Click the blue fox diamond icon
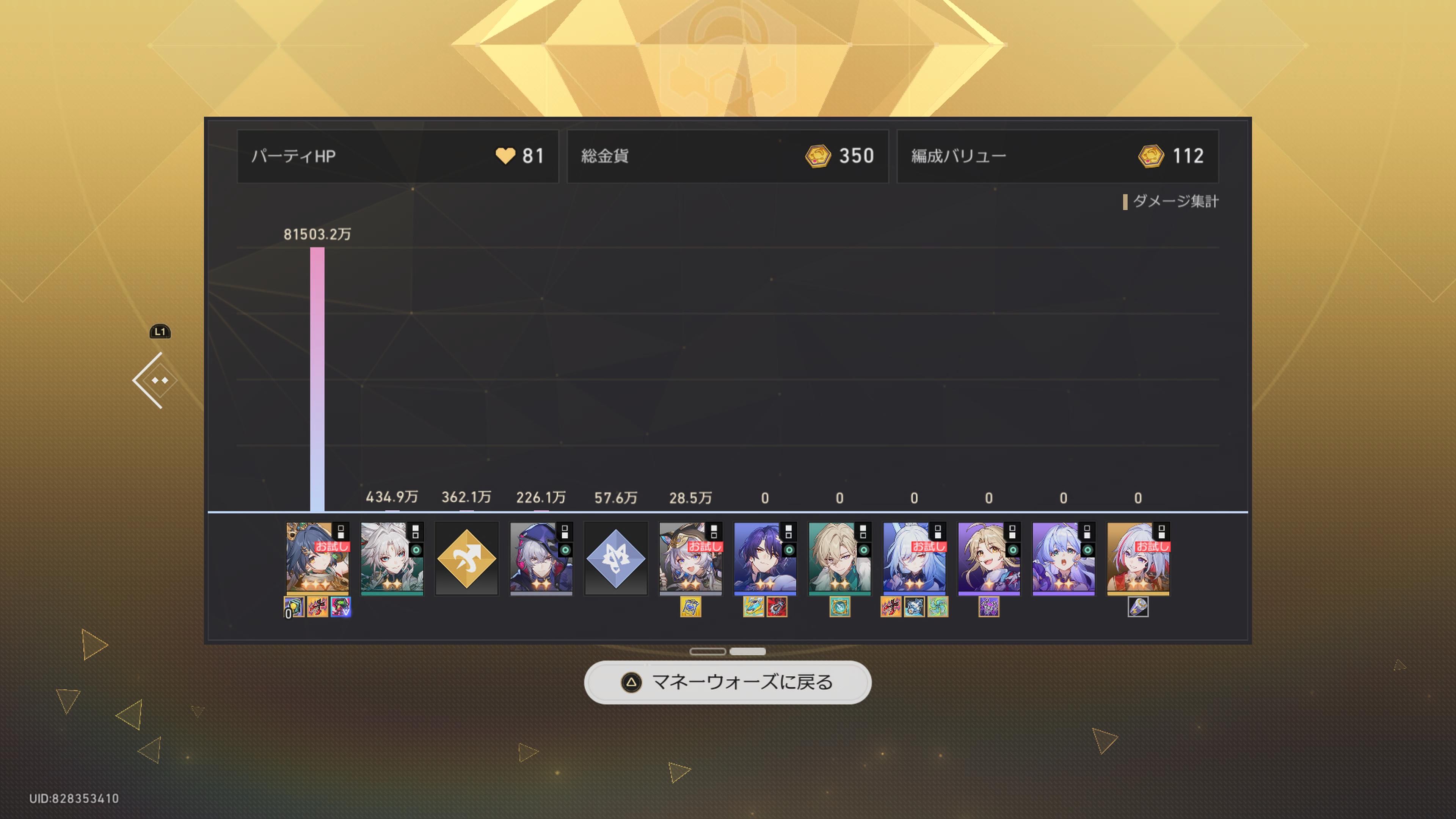The height and width of the screenshot is (819, 1456). coord(615,559)
